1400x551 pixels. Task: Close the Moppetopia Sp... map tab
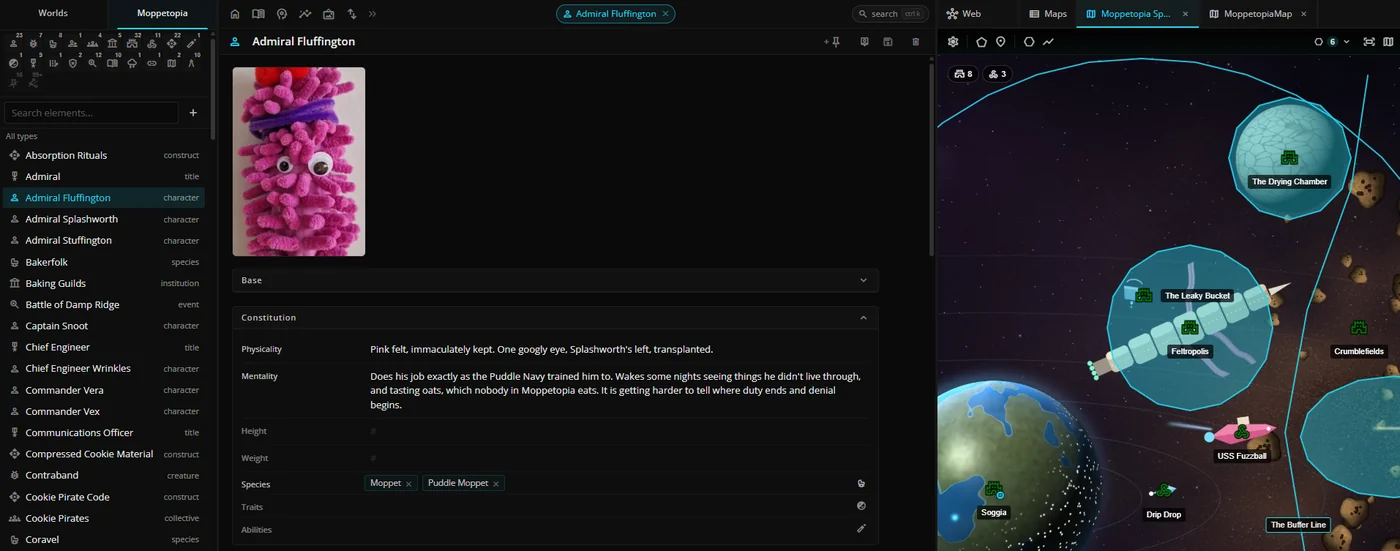(x=1185, y=14)
